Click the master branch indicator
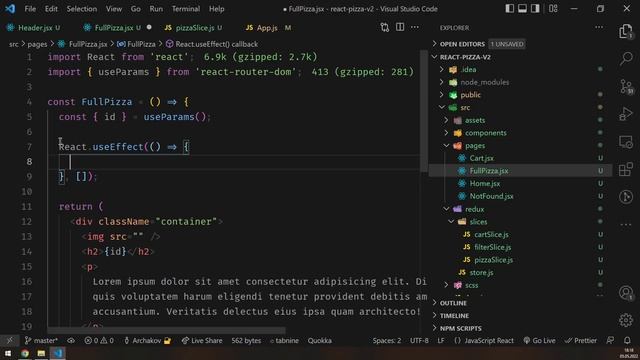 click(x=41, y=340)
